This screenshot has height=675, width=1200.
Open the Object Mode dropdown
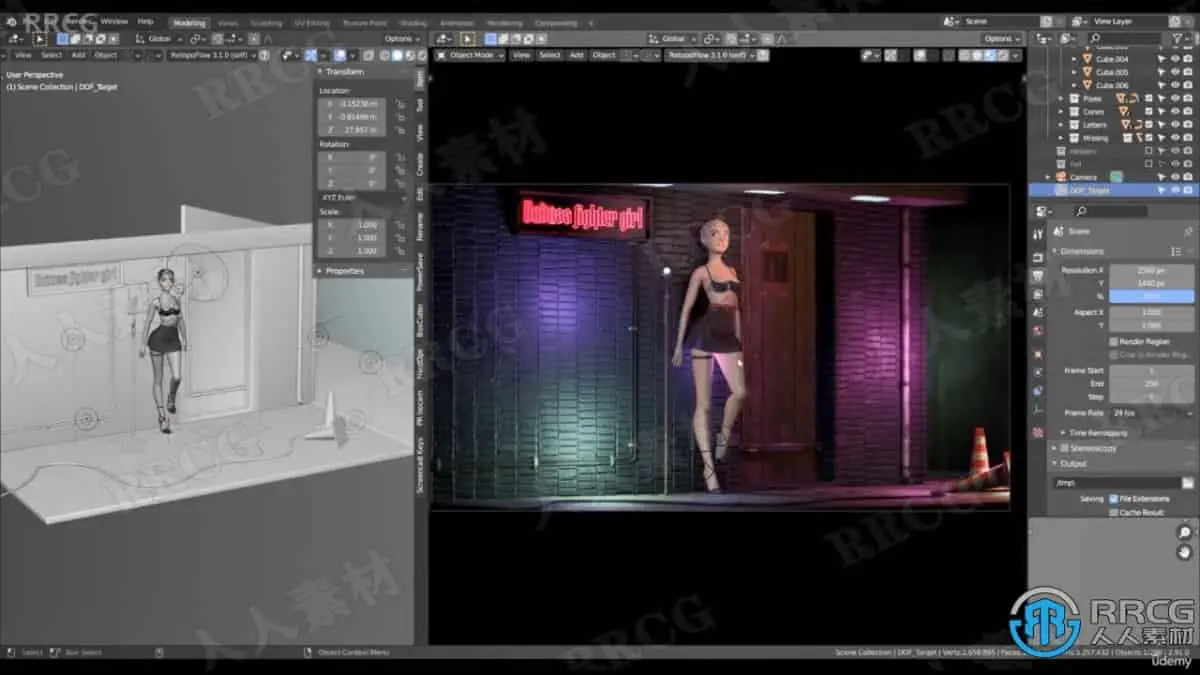471,55
